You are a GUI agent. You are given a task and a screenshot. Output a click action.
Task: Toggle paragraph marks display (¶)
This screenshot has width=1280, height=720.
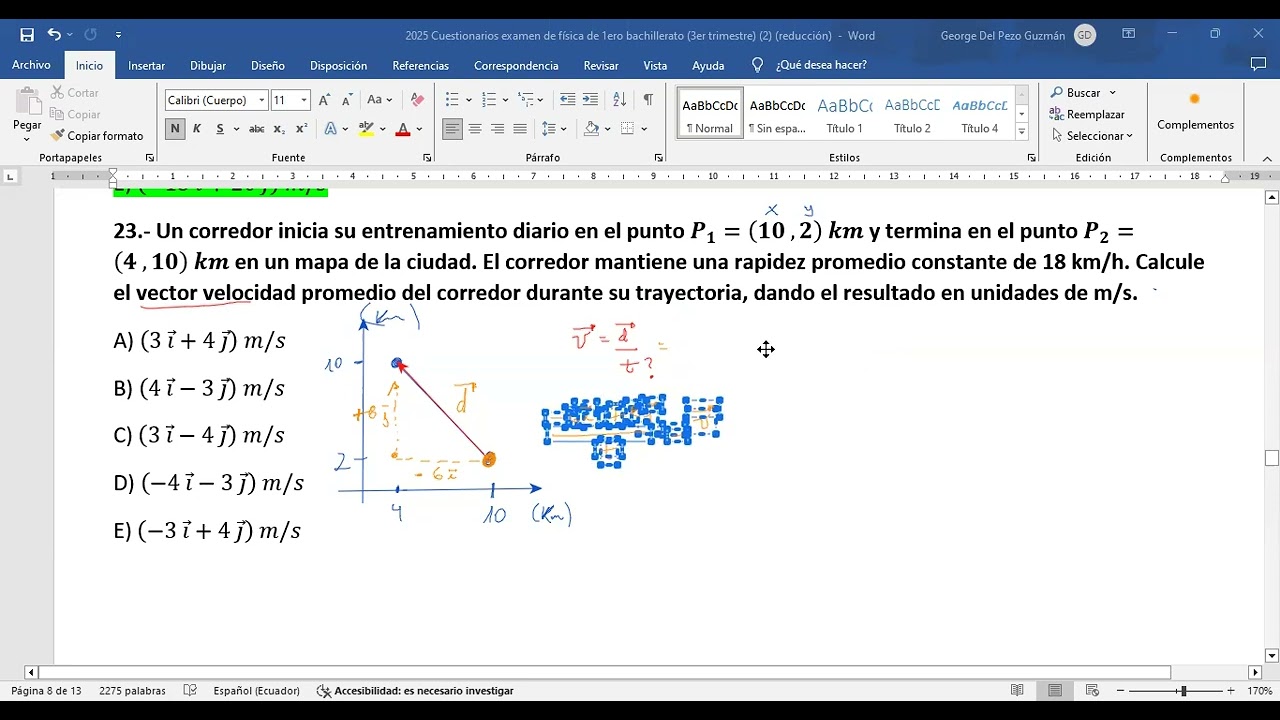point(648,100)
